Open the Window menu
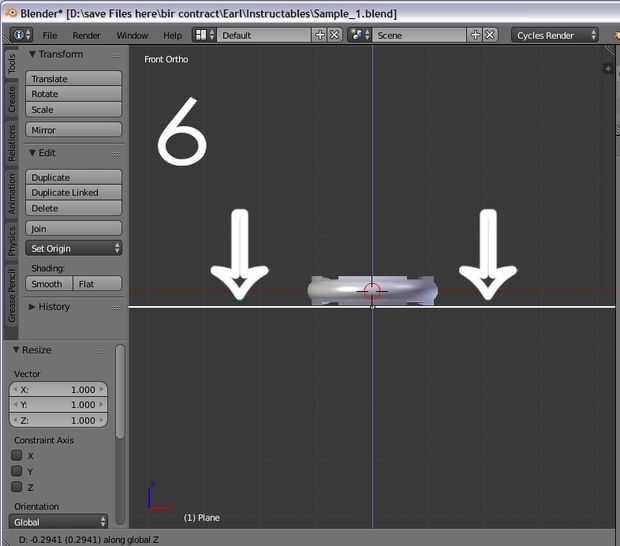 132,36
